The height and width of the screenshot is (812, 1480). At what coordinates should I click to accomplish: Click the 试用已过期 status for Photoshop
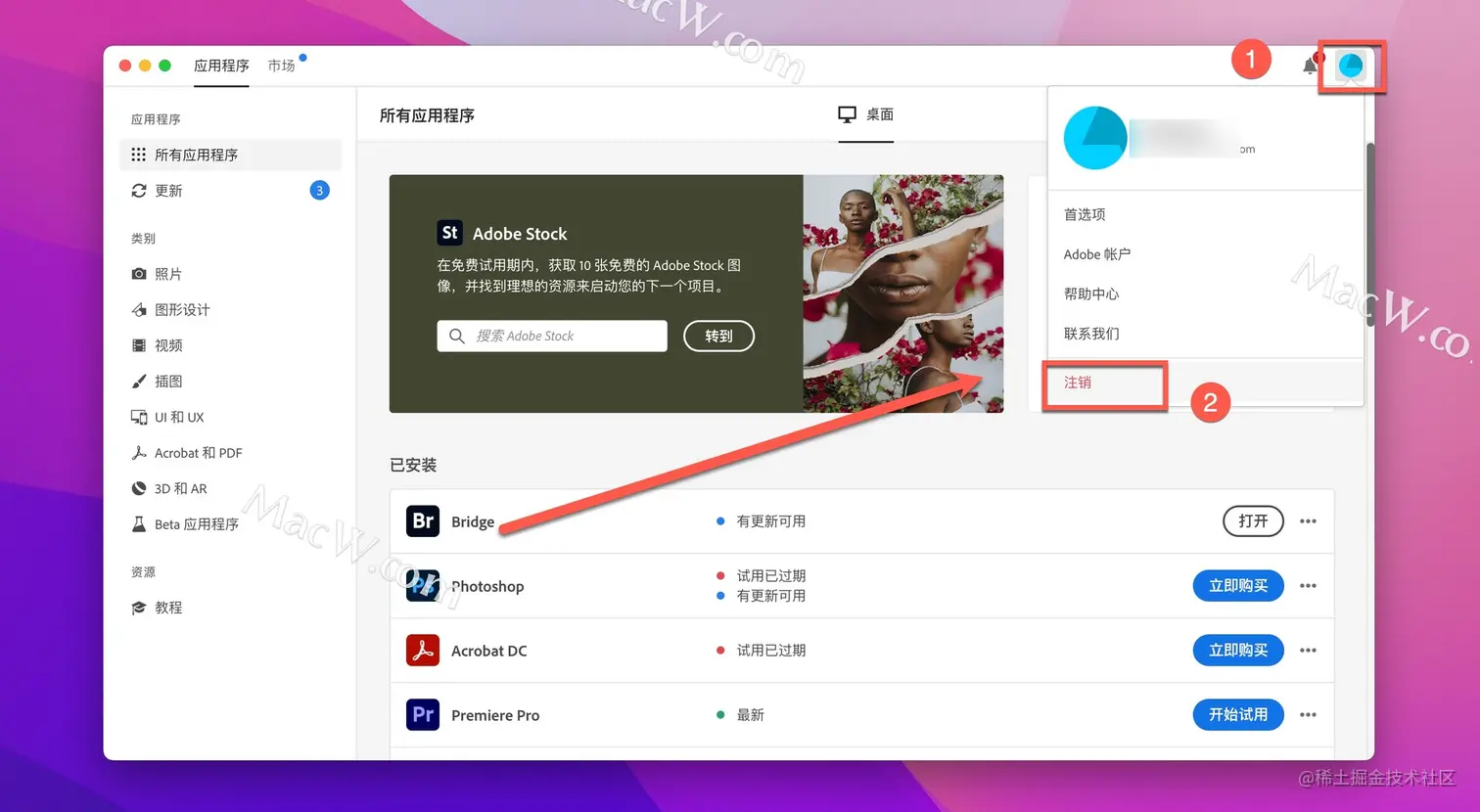[x=771, y=576]
